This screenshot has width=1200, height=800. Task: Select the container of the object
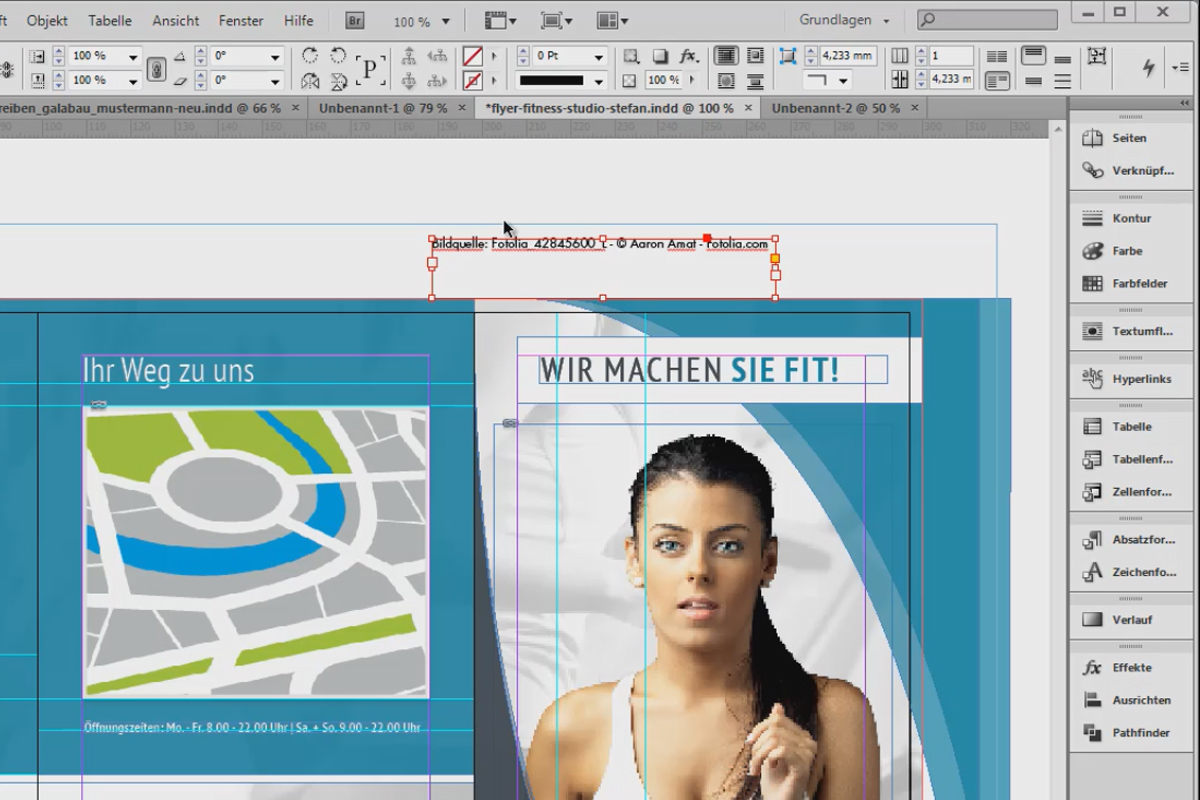point(410,56)
